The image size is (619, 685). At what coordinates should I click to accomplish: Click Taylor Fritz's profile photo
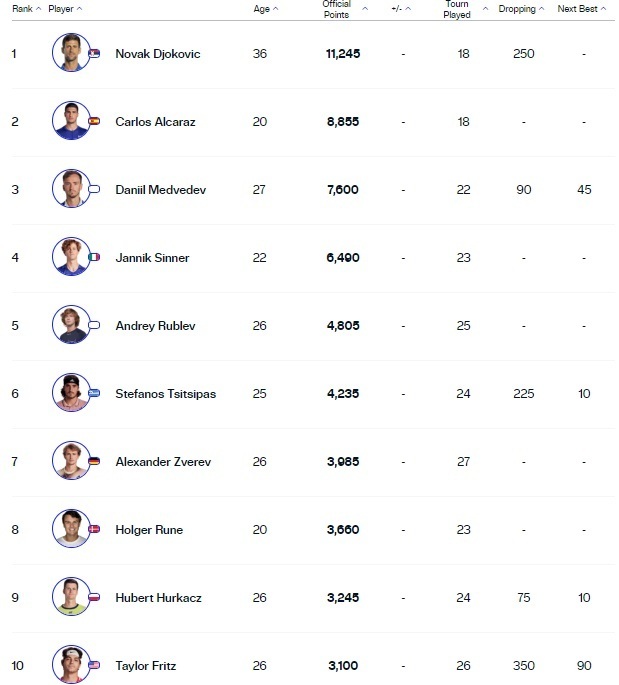70,665
